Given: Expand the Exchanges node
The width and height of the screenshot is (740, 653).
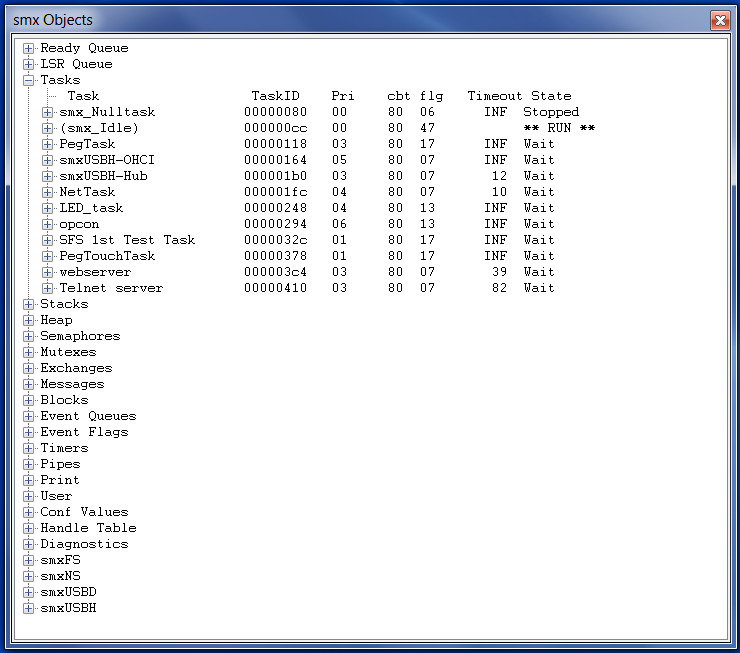Looking at the screenshot, I should tap(28, 368).
